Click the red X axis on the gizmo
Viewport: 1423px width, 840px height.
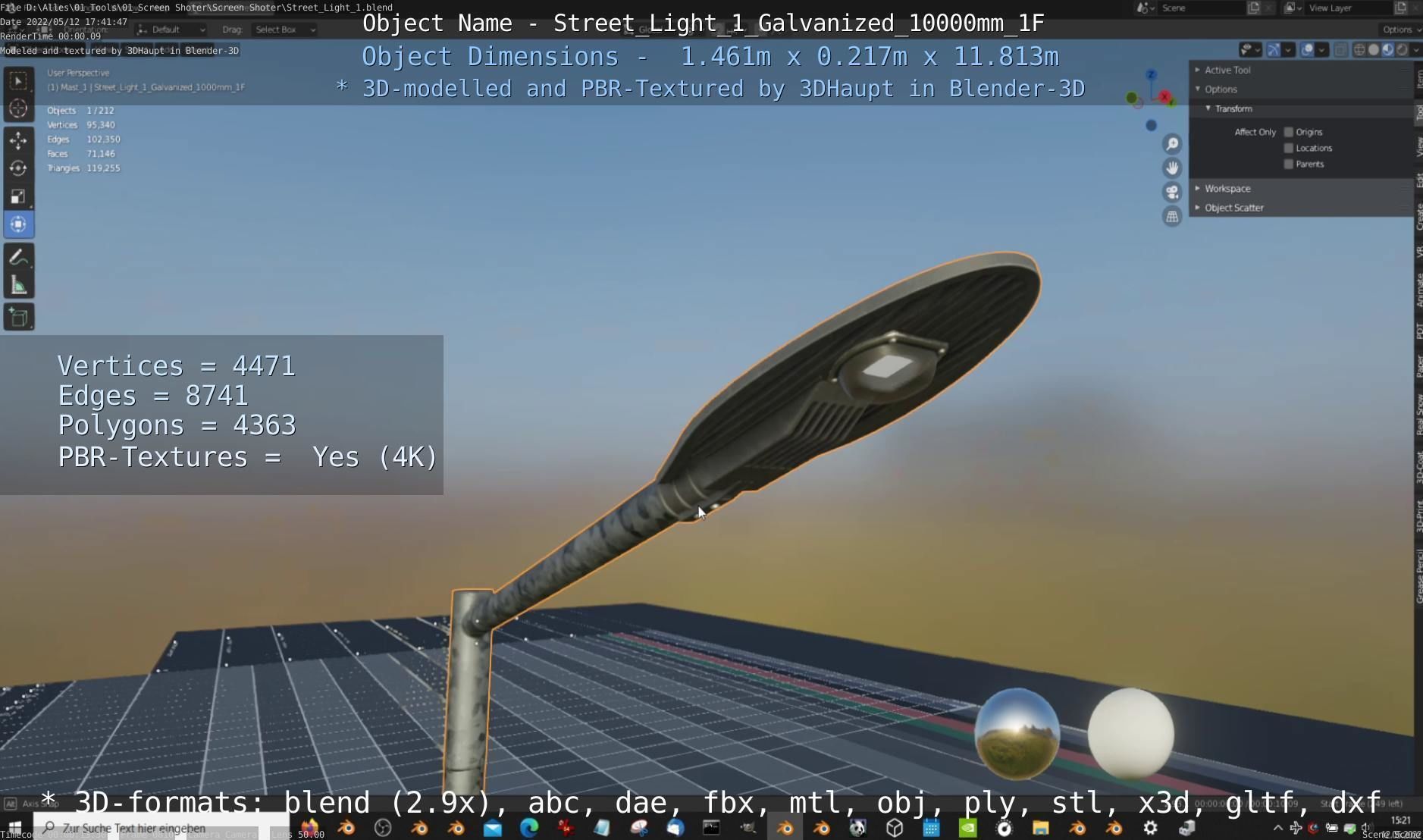click(1165, 97)
